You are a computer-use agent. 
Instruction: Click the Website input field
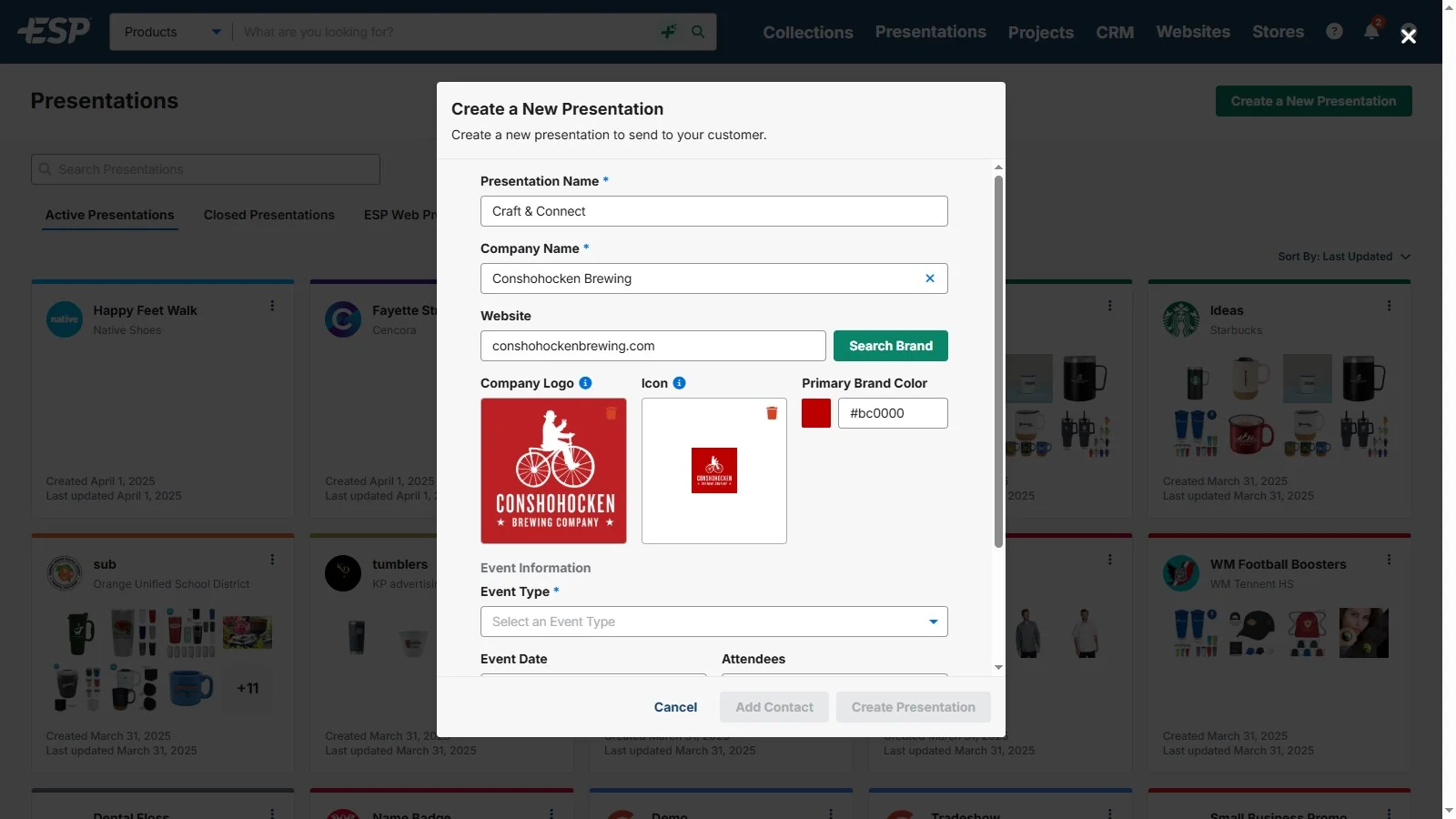653,346
